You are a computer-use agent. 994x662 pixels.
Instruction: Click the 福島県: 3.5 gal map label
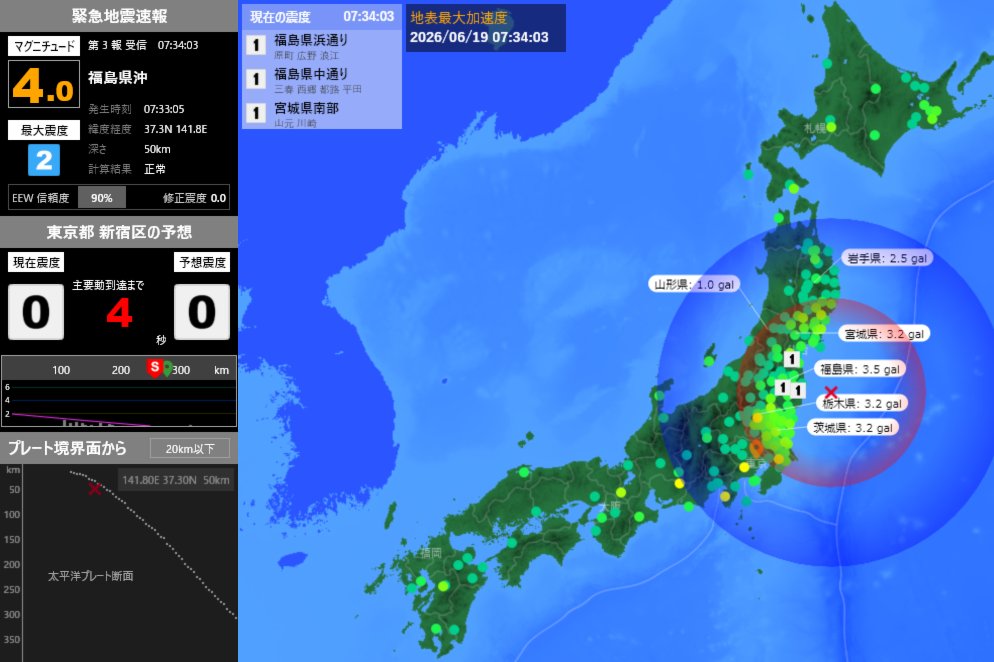860,369
